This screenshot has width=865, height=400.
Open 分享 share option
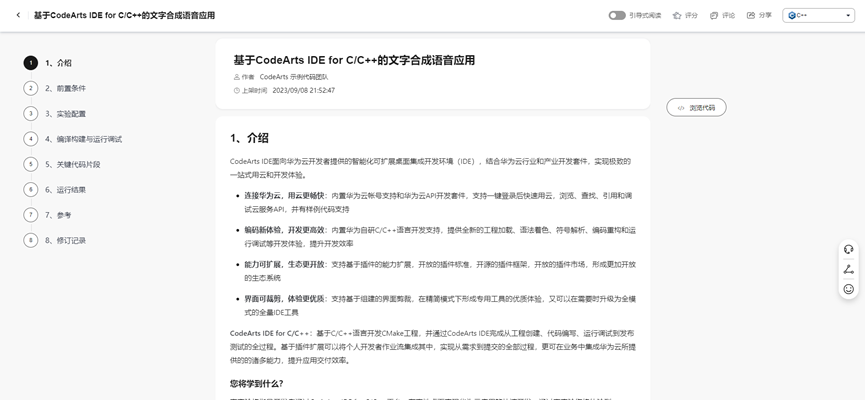(765, 15)
